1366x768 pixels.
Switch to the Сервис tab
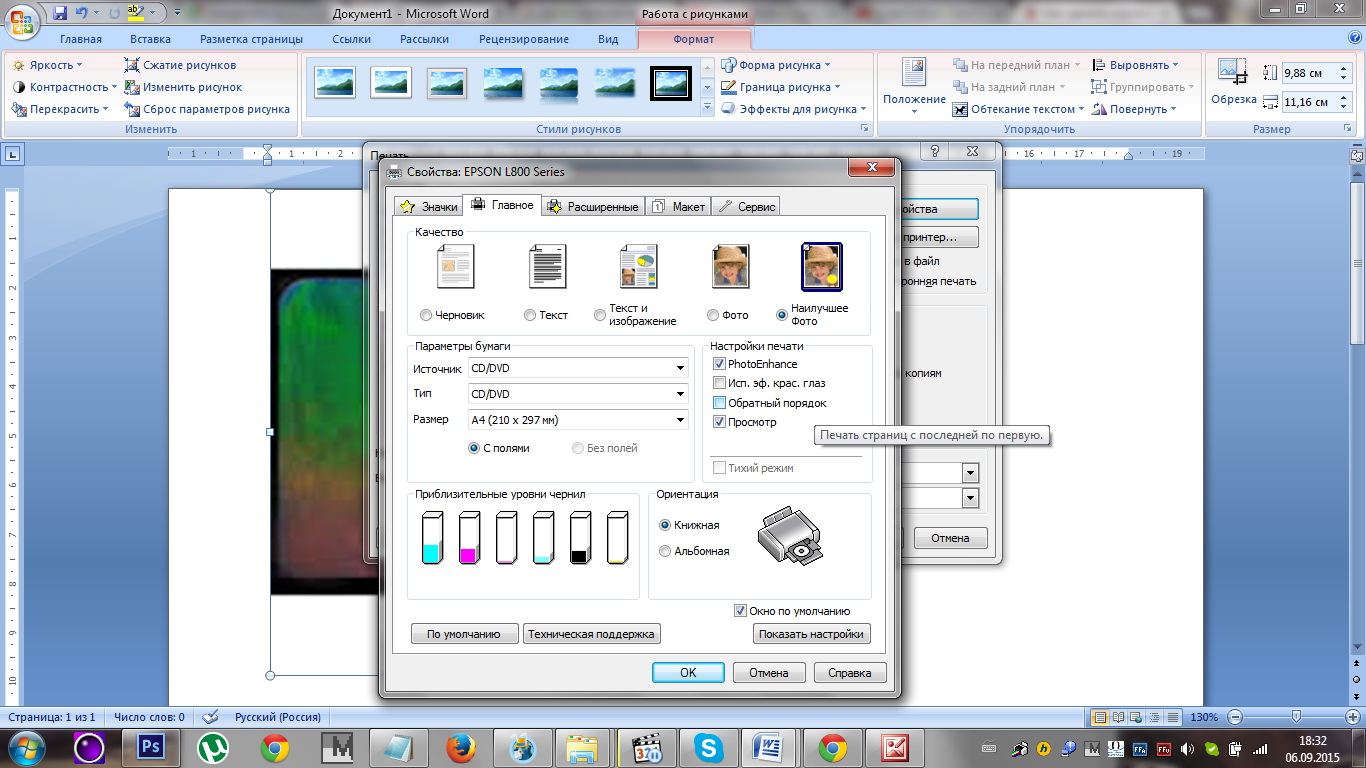(746, 207)
